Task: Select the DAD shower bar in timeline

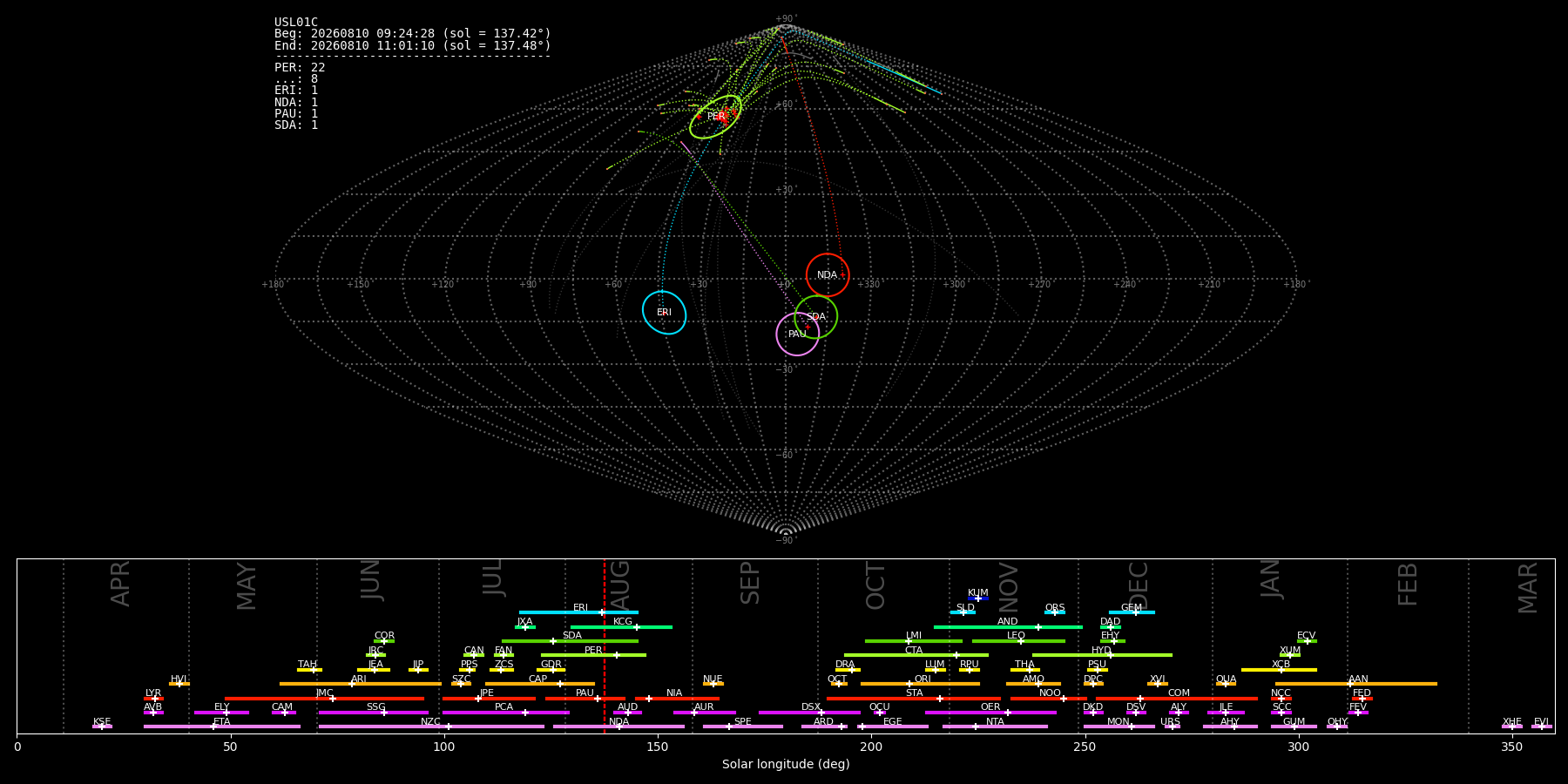Action: click(1111, 627)
